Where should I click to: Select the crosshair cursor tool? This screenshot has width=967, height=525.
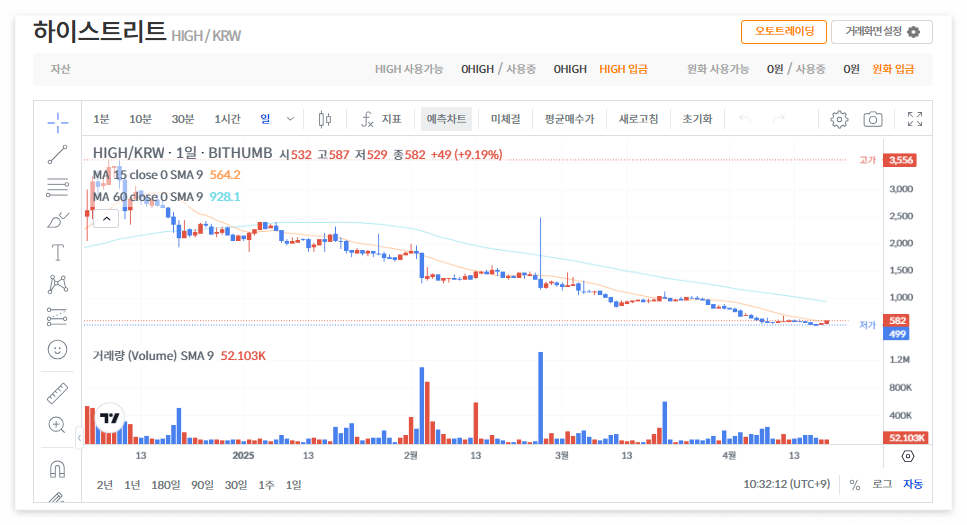click(x=57, y=123)
